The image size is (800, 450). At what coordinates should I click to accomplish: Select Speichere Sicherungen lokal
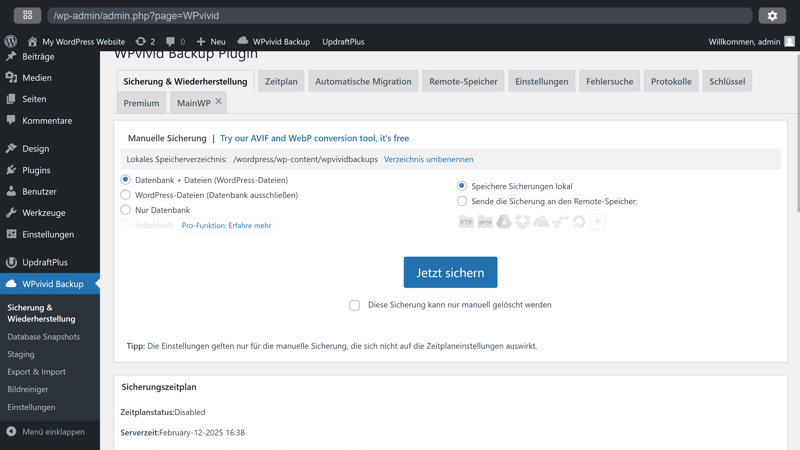point(462,186)
